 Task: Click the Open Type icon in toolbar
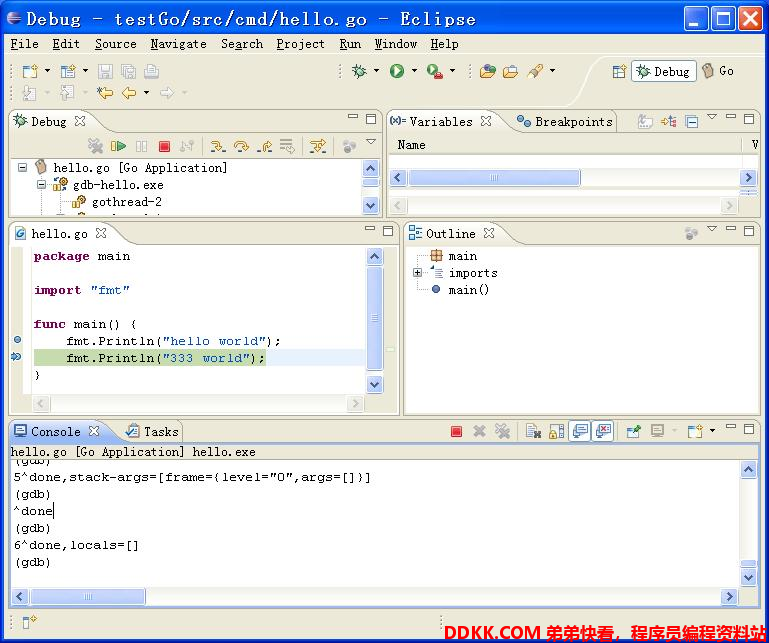pos(487,72)
